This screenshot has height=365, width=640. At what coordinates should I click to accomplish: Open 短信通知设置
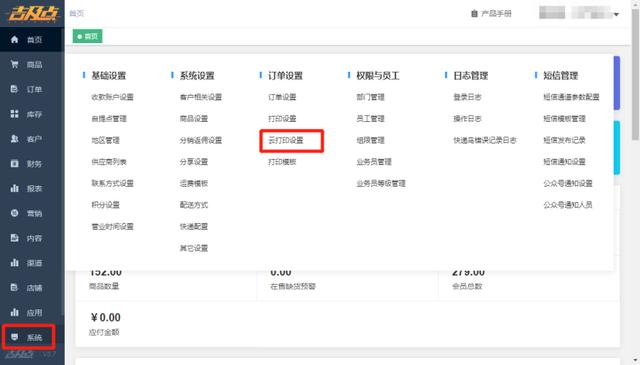[564, 162]
